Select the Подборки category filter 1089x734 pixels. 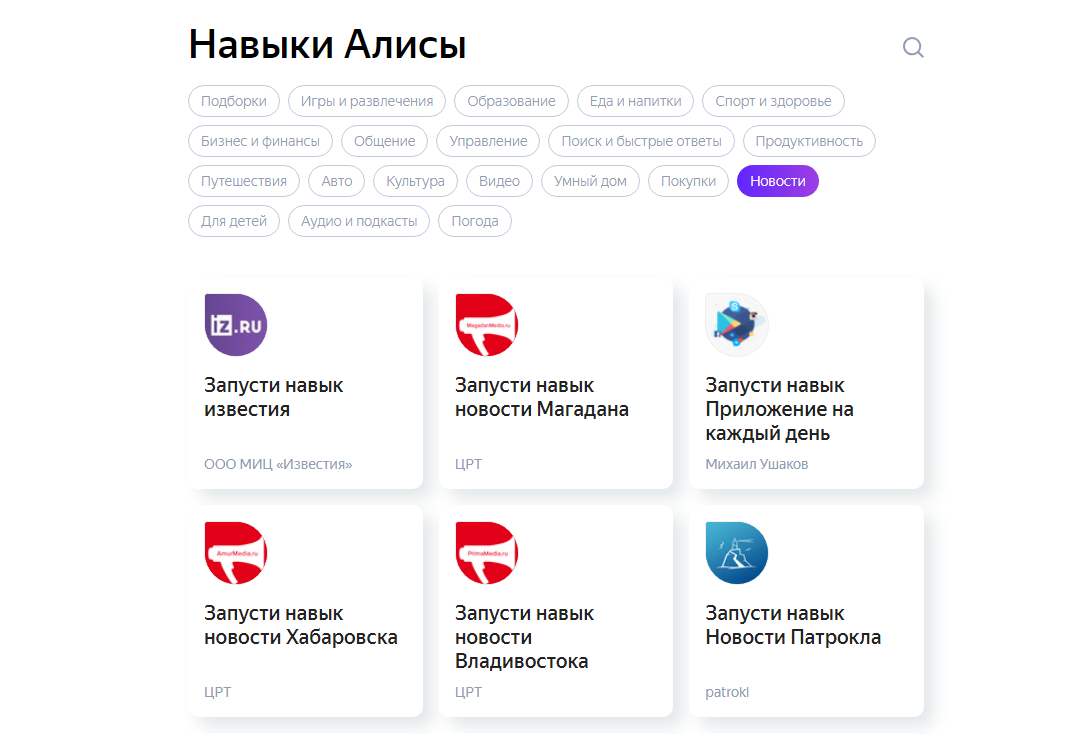click(233, 101)
